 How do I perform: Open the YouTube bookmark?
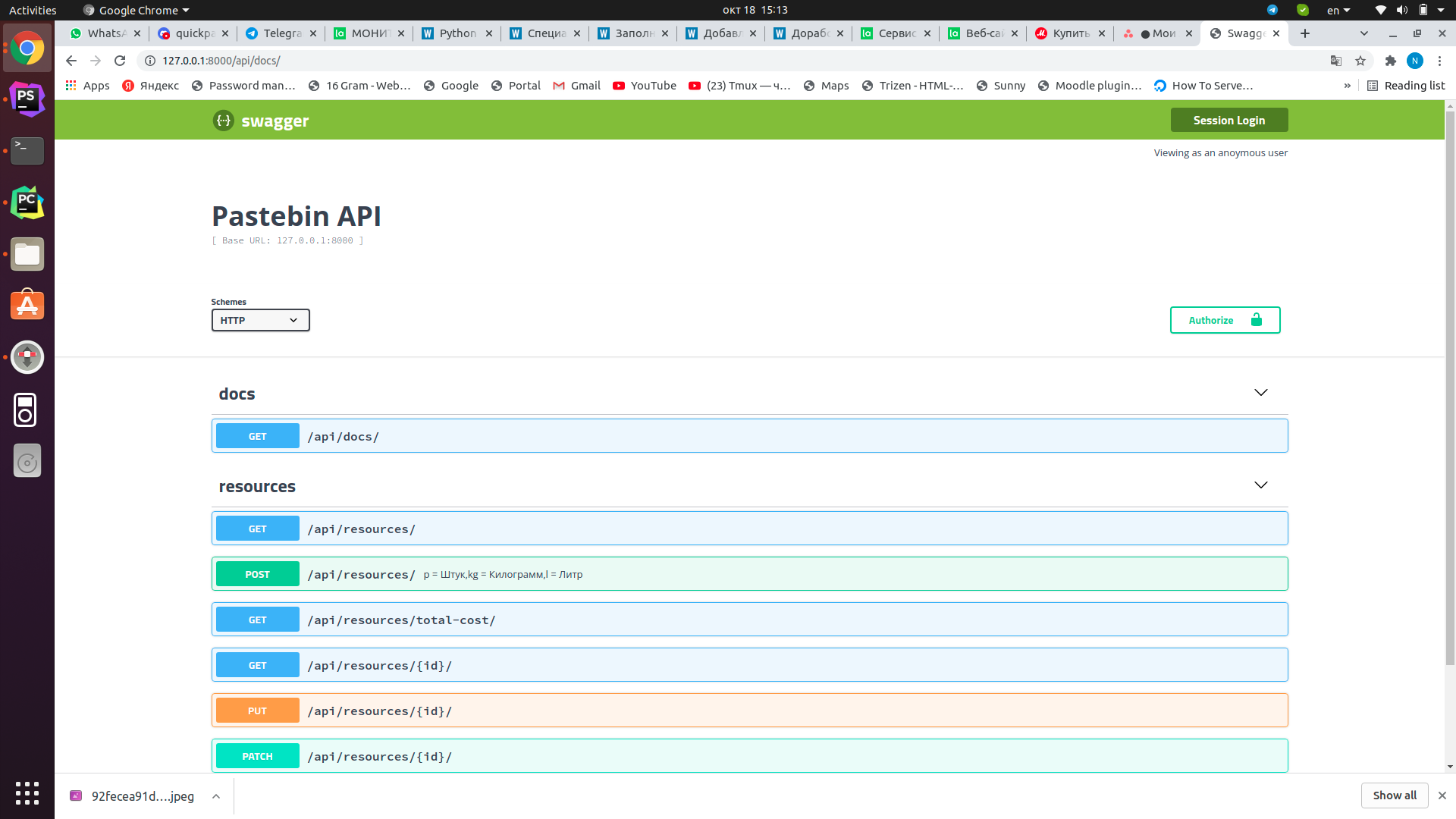coord(645,86)
